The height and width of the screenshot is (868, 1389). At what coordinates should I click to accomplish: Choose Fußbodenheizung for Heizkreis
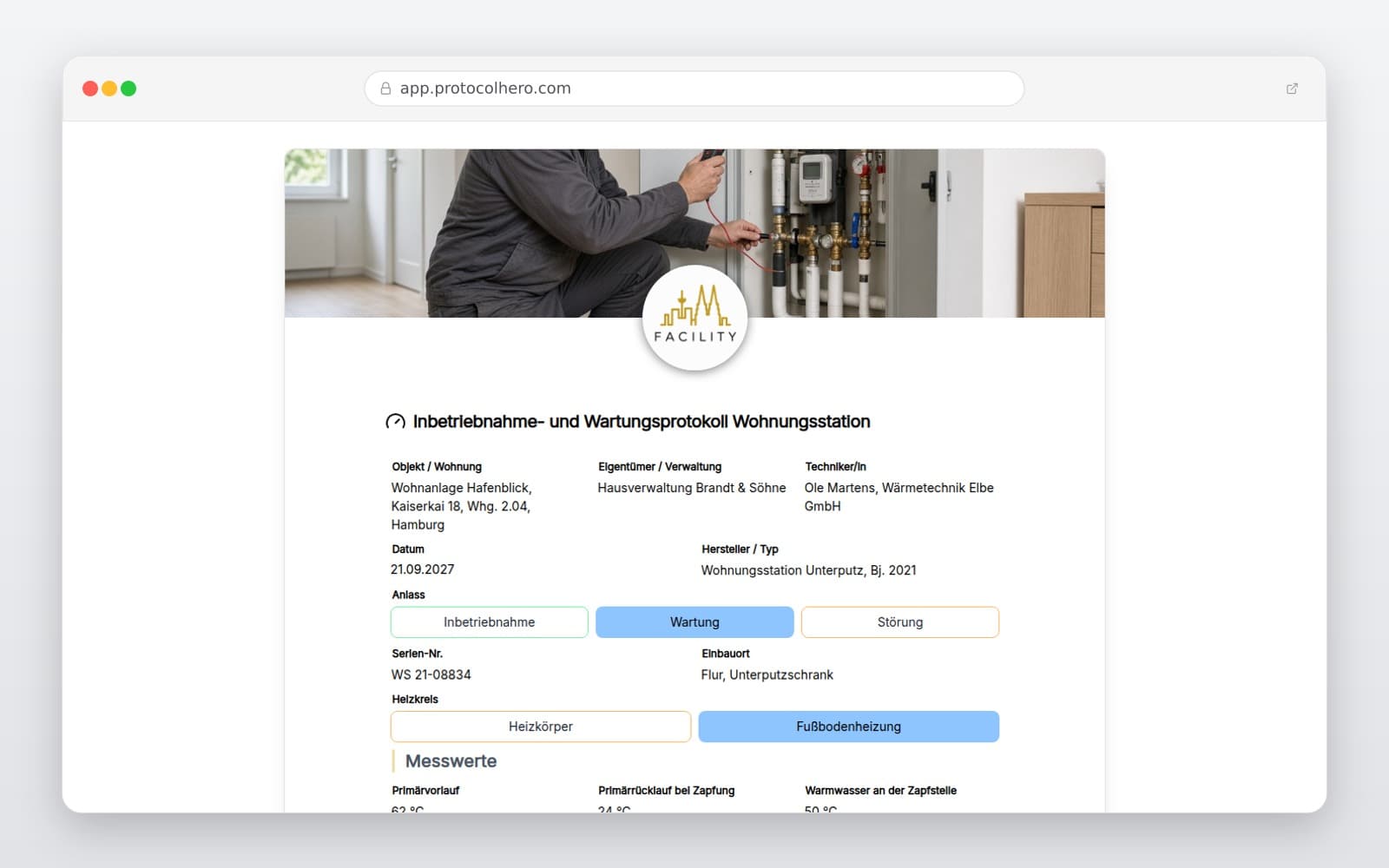849,727
